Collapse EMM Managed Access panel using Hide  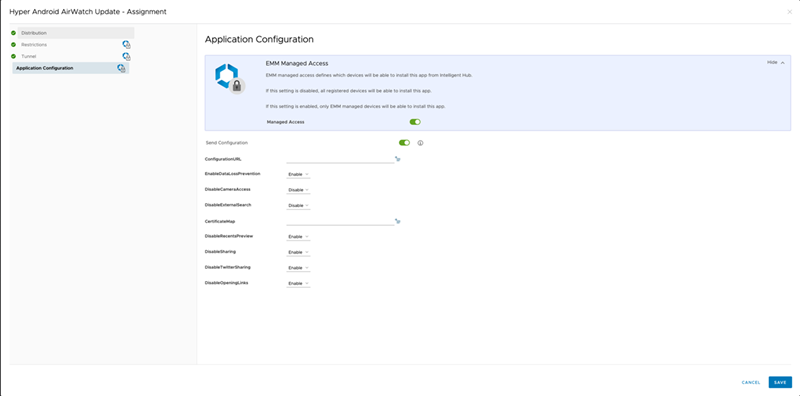[x=776, y=62]
